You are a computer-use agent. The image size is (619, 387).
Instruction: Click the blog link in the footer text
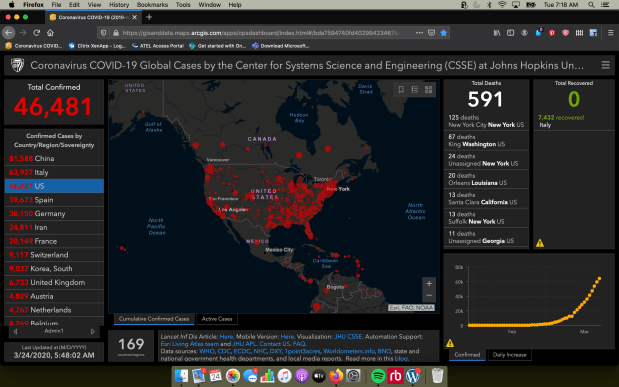click(401, 359)
